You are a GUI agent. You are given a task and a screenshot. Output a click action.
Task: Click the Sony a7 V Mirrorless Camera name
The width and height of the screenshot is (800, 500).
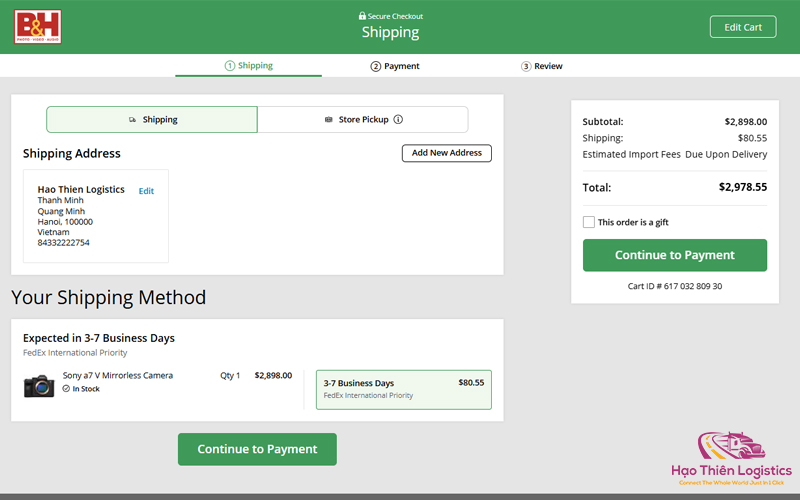[x=118, y=376]
